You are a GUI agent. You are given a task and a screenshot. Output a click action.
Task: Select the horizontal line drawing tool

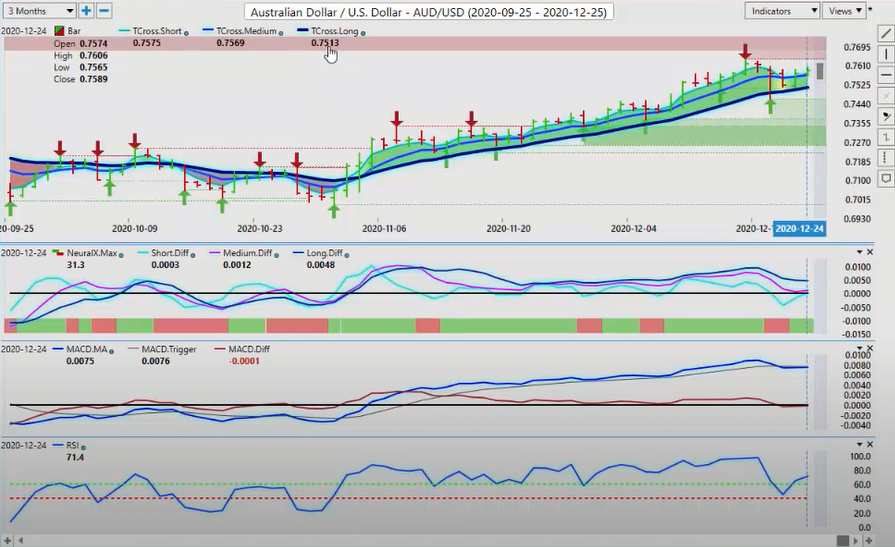886,75
